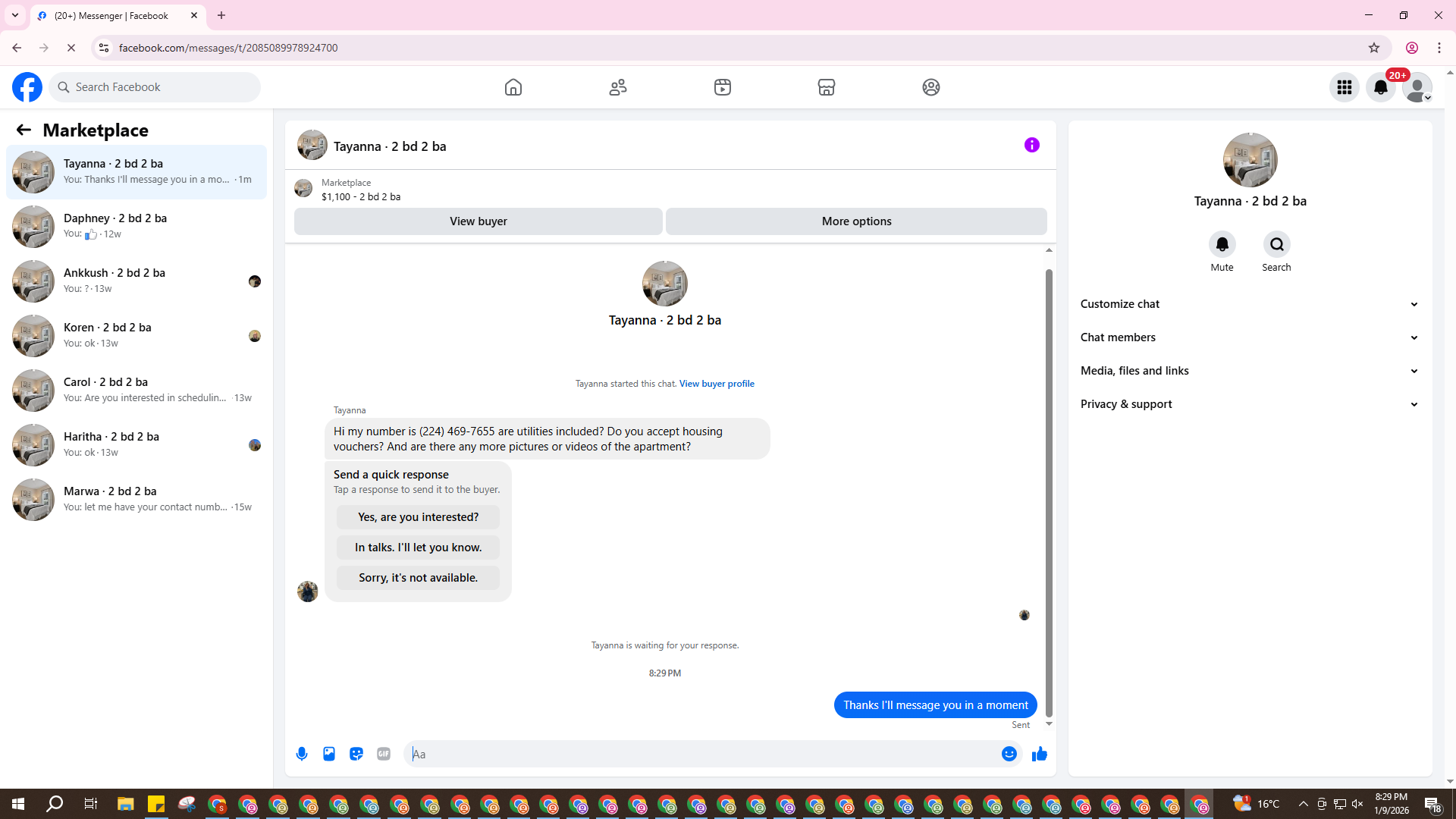Open notifications bell with 20+ badge
The image size is (1456, 819).
(x=1381, y=87)
